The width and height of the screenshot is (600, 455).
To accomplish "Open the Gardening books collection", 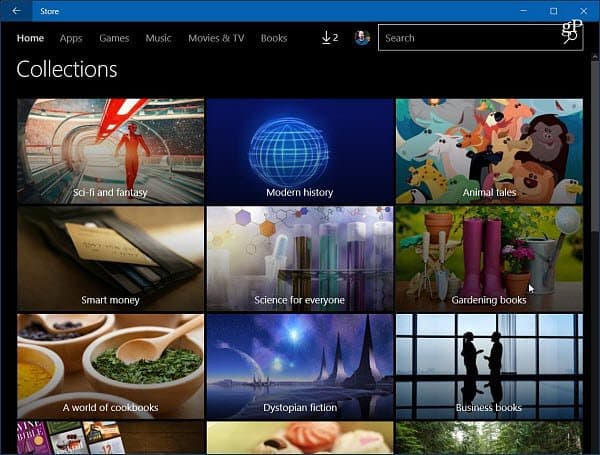I will coord(489,259).
